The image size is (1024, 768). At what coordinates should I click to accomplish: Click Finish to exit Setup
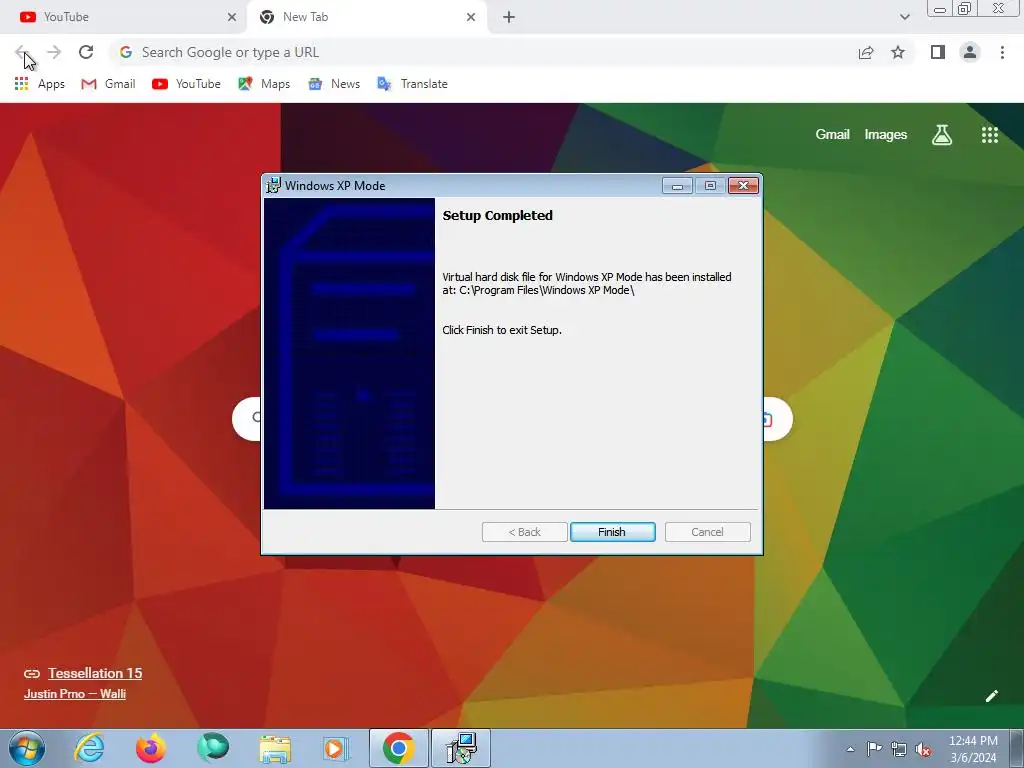(612, 532)
